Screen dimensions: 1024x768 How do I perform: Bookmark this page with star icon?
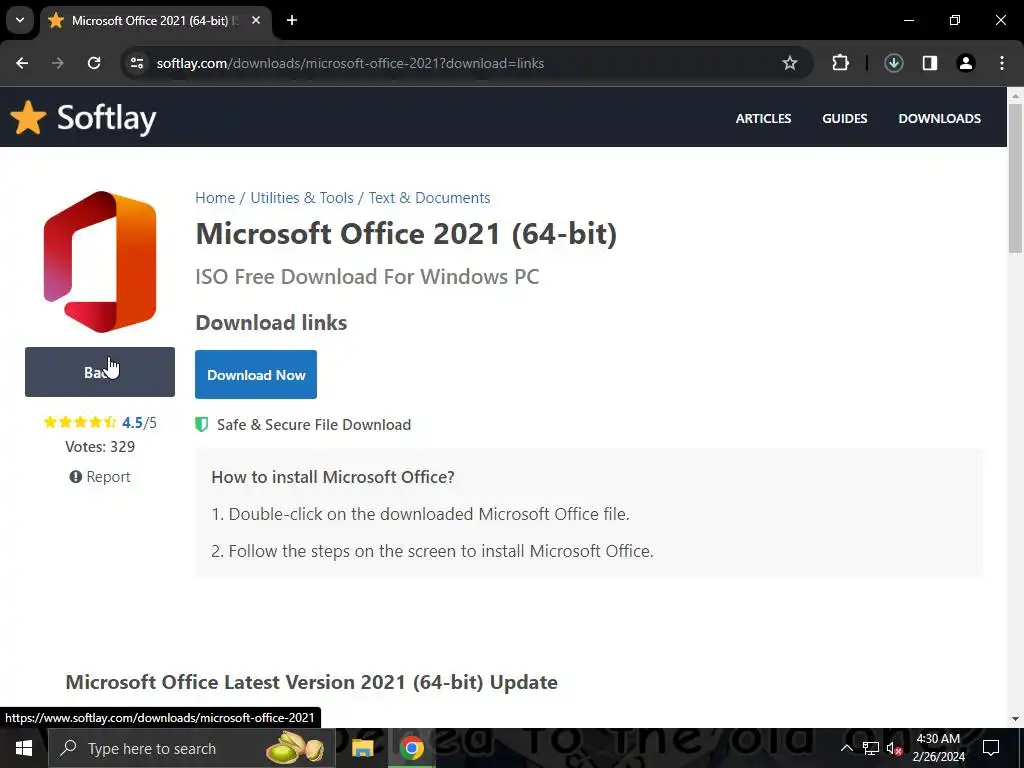790,63
